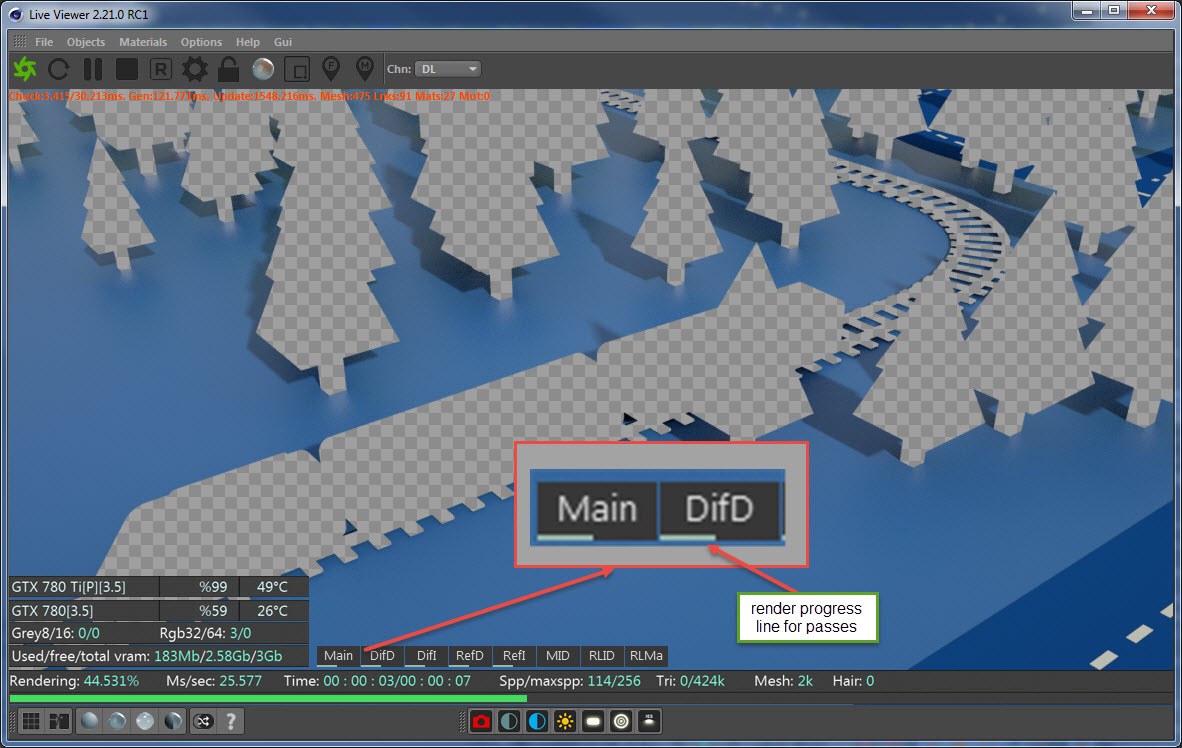Enable the render region tool
Image resolution: width=1182 pixels, height=748 pixels.
tap(297, 69)
